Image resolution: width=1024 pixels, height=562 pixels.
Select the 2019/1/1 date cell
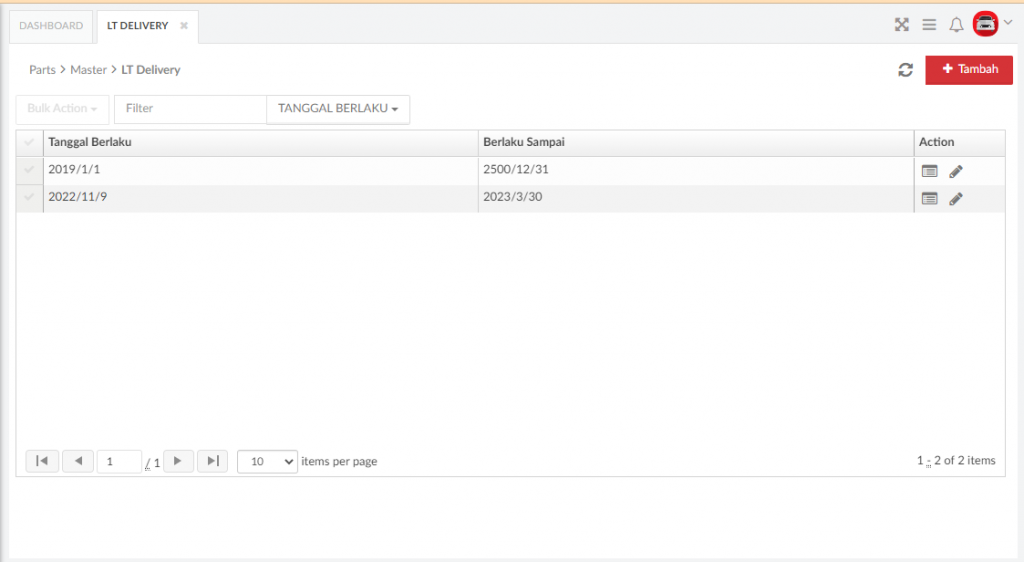coord(261,170)
